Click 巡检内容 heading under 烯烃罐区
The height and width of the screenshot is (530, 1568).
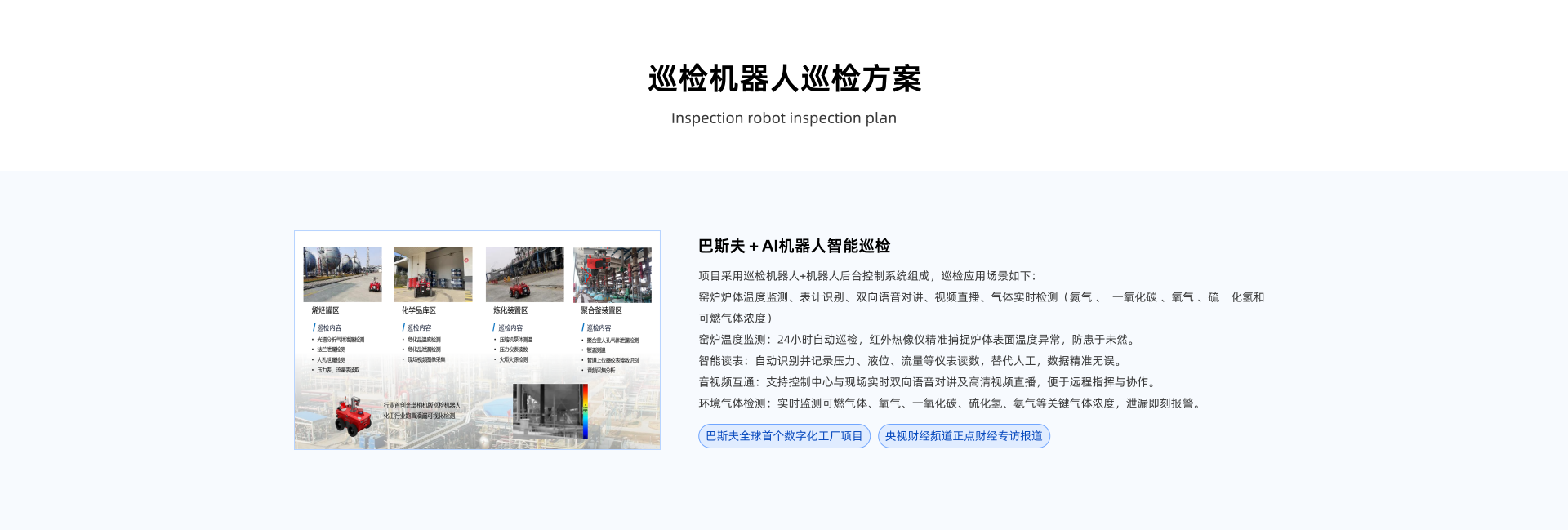328,327
